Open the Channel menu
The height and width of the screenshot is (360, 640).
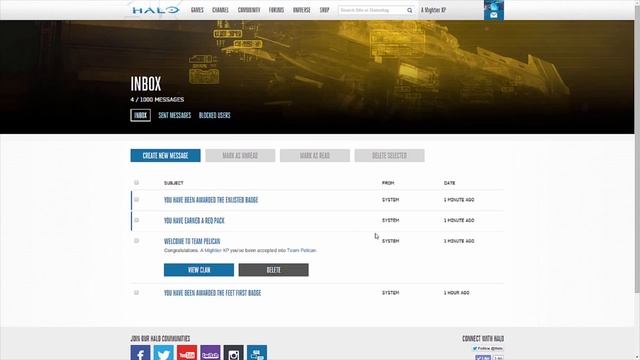[x=220, y=10]
